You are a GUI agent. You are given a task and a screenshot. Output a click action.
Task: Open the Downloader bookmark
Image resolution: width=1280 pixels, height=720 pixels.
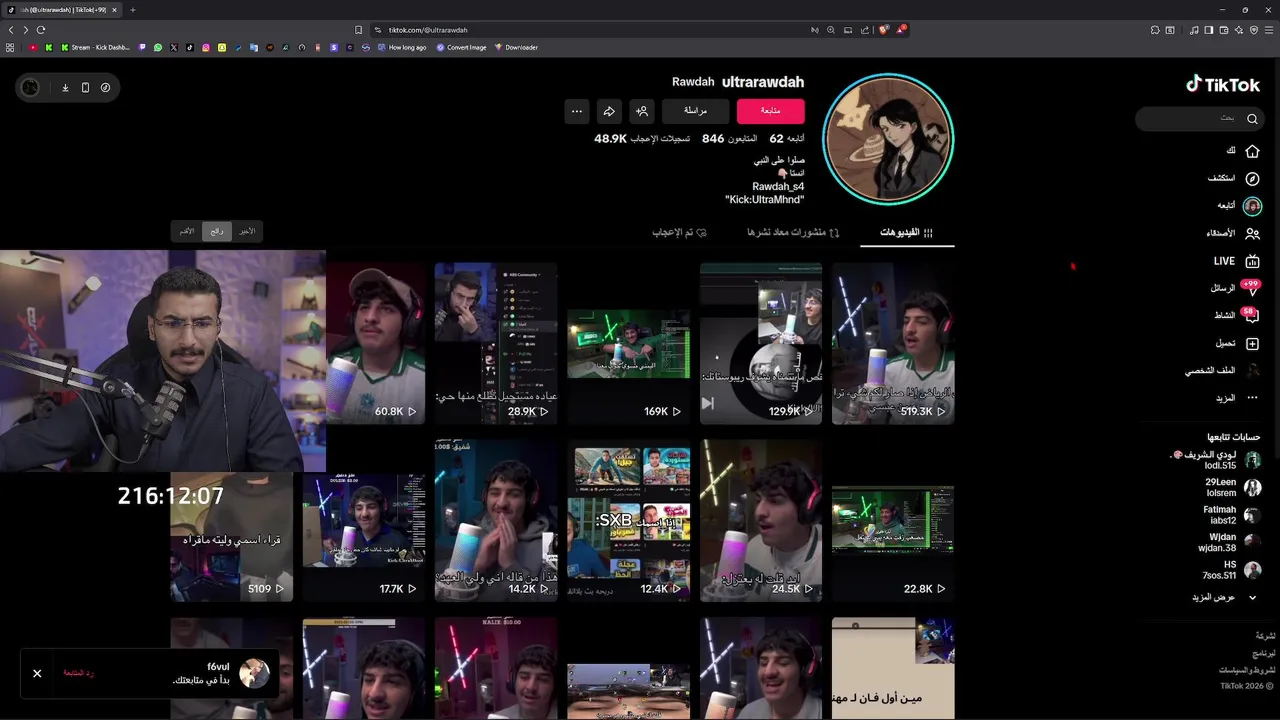tap(516, 47)
